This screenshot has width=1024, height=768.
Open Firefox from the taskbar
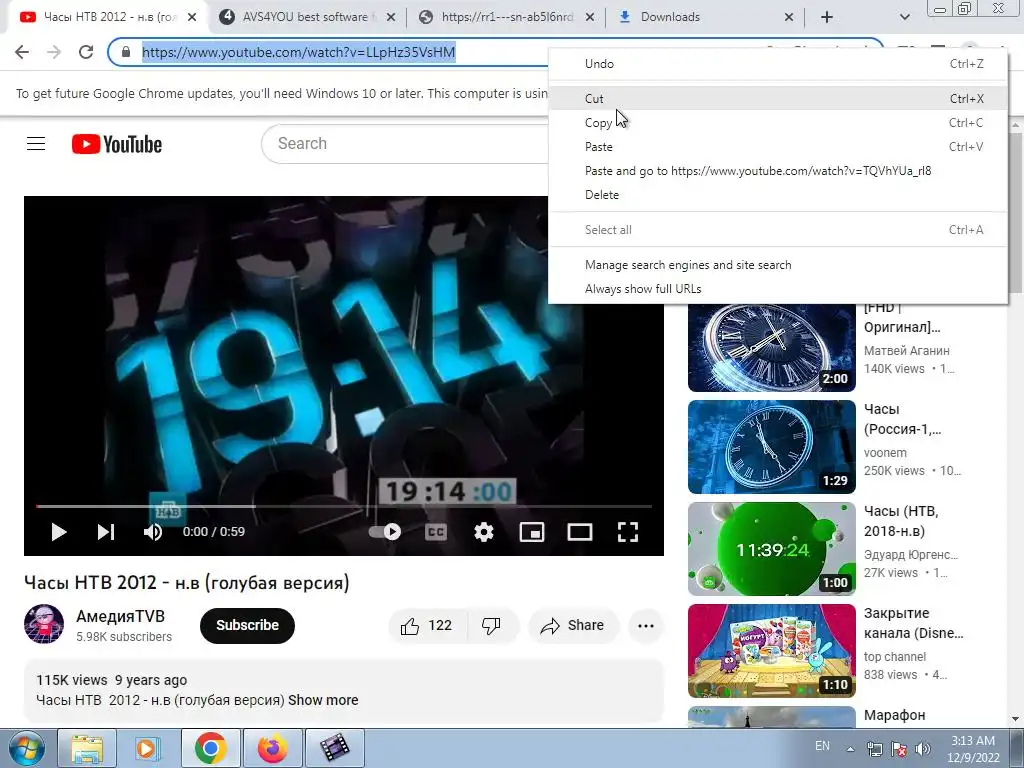tap(272, 748)
